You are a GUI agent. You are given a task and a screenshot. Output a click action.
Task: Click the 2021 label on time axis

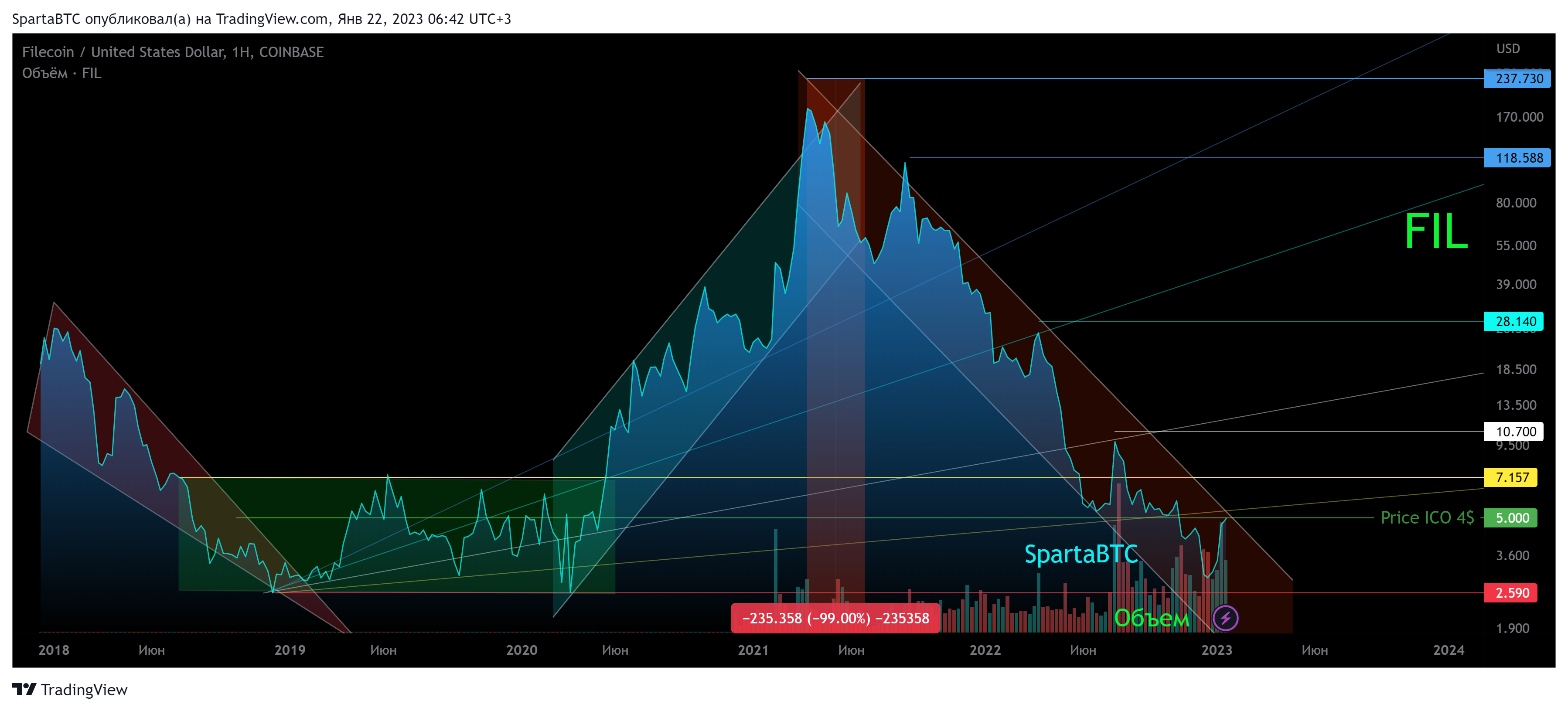pos(753,650)
